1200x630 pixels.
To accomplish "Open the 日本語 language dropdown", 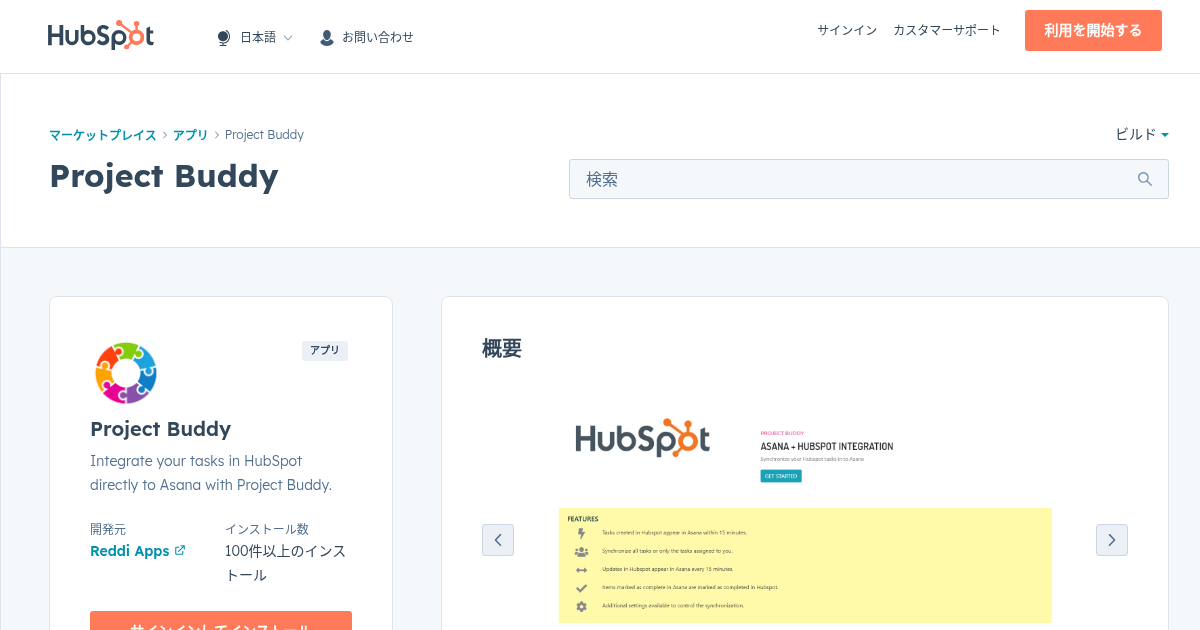I will (x=266, y=37).
